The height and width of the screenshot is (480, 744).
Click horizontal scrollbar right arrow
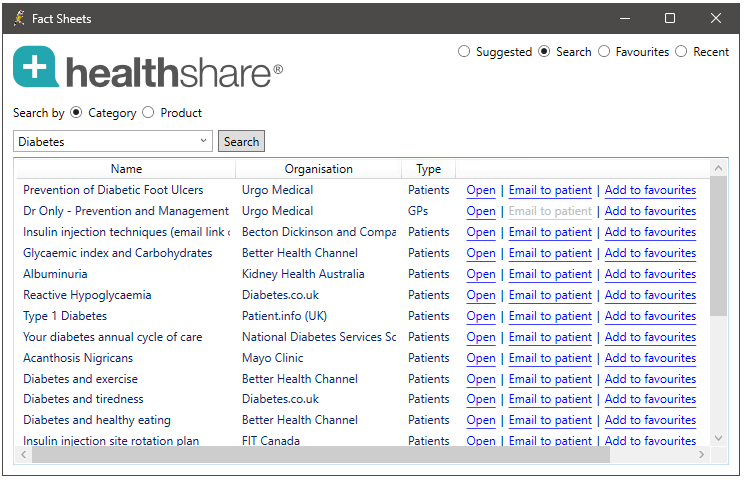click(701, 454)
